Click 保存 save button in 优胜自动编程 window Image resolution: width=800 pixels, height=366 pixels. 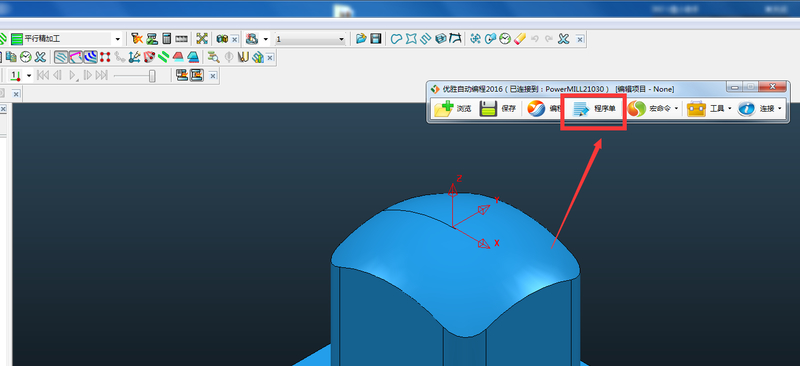tap(498, 108)
